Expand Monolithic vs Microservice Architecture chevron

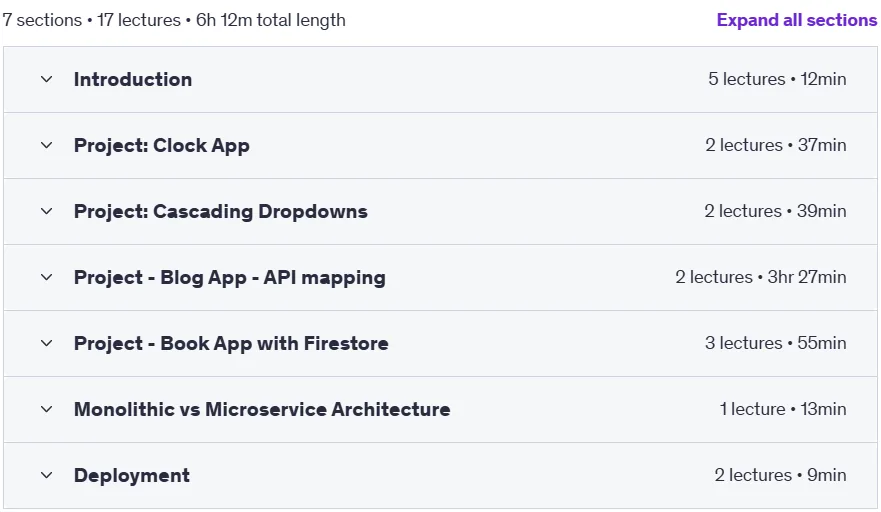point(47,409)
